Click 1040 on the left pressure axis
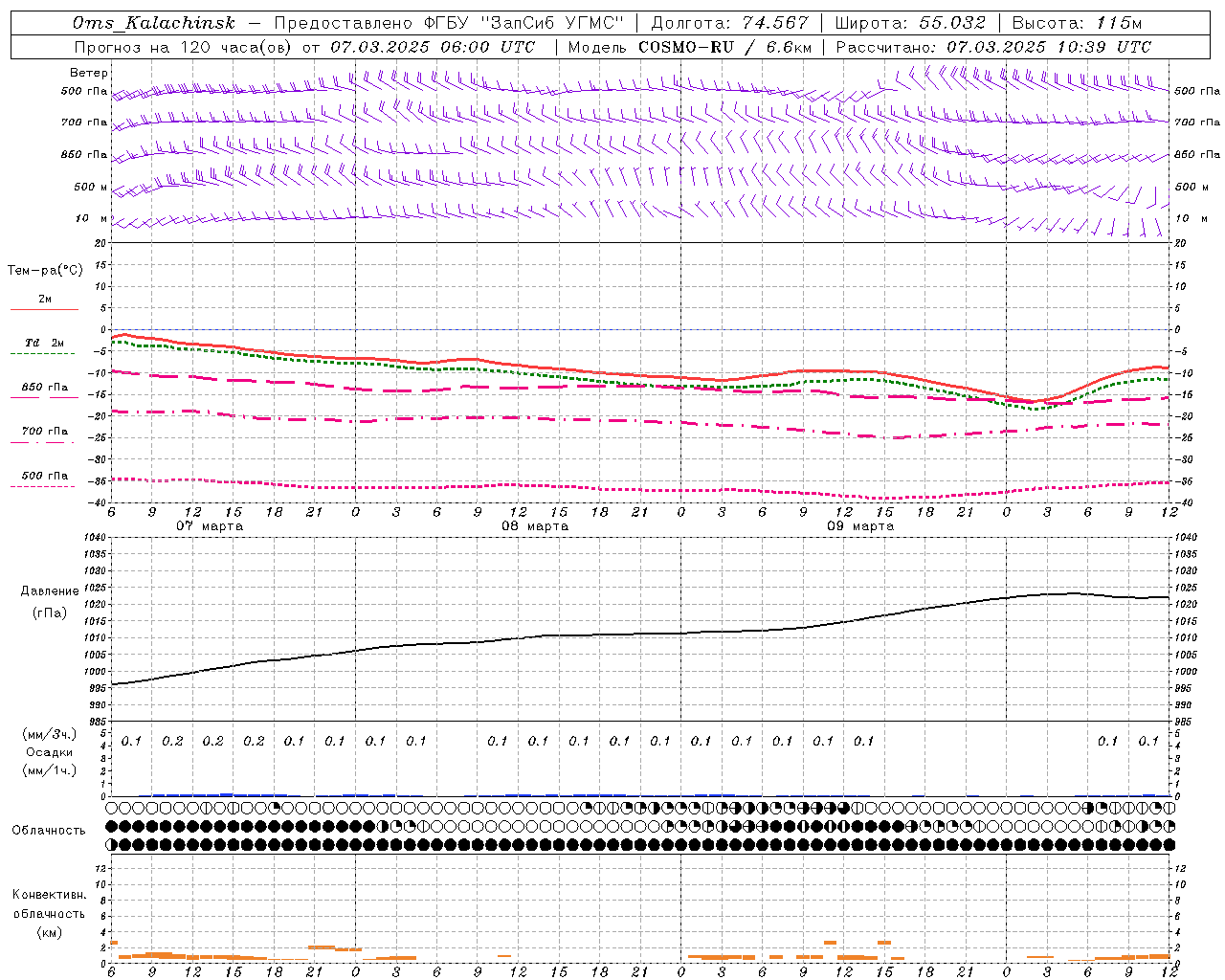1225x980 pixels. [x=96, y=538]
